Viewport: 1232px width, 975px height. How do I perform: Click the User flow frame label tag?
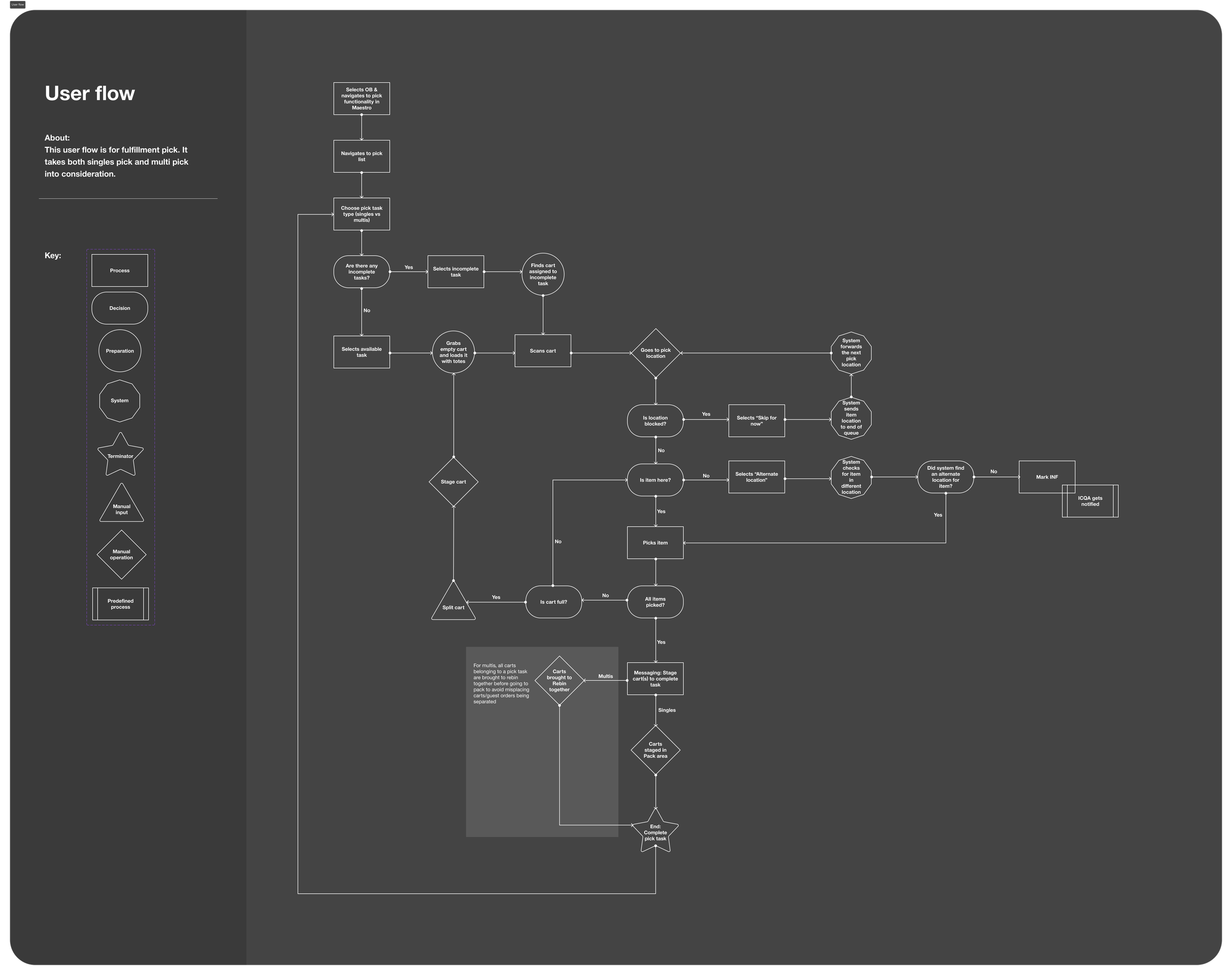18,4
